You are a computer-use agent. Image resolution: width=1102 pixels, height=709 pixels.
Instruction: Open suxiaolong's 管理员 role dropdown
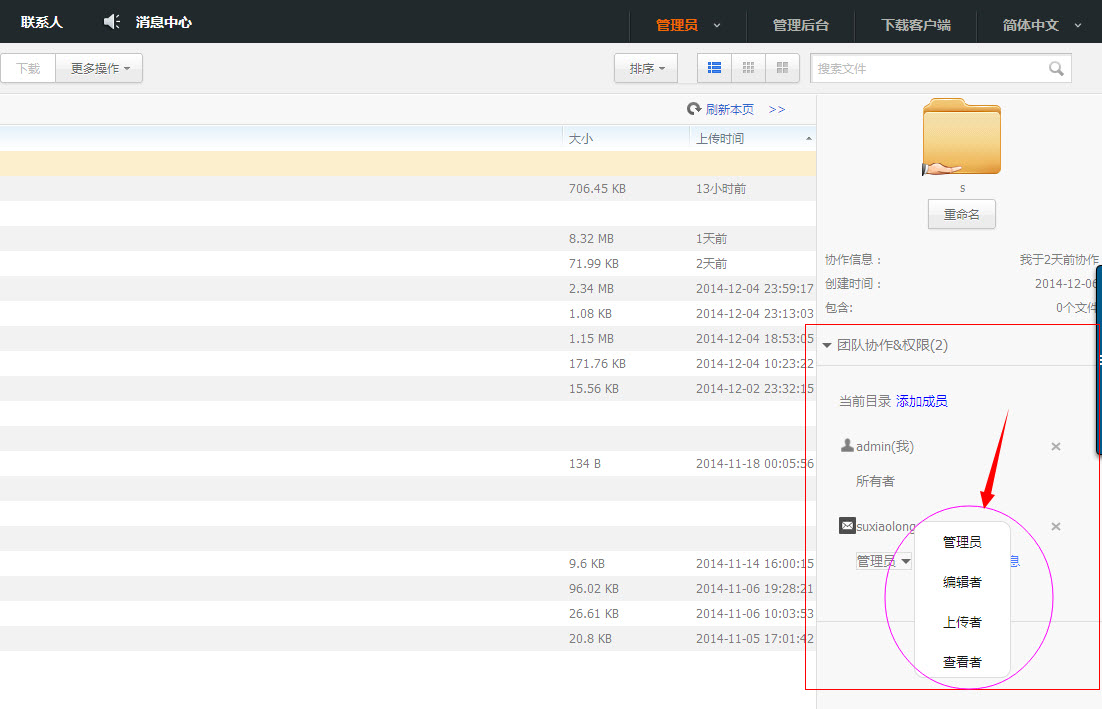coord(882,561)
